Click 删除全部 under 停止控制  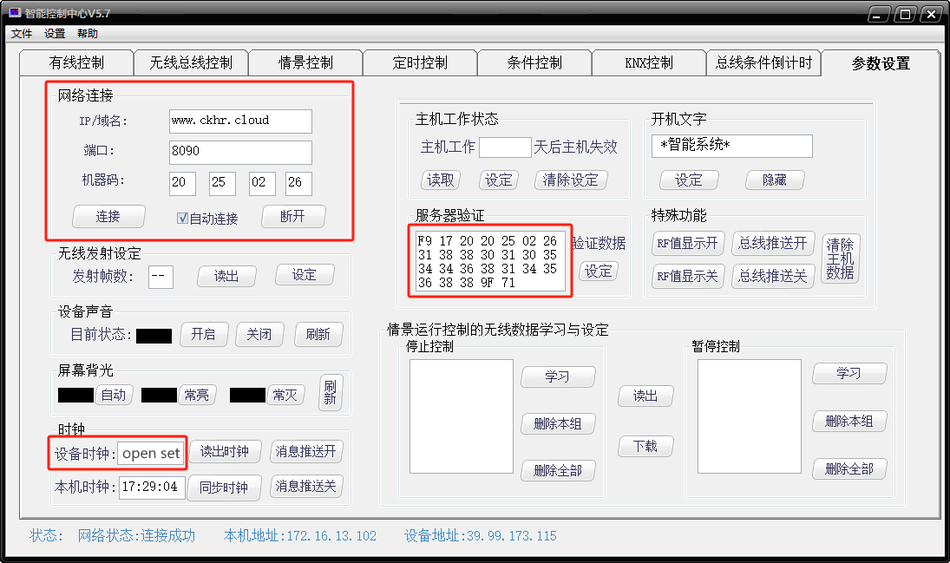[x=558, y=470]
